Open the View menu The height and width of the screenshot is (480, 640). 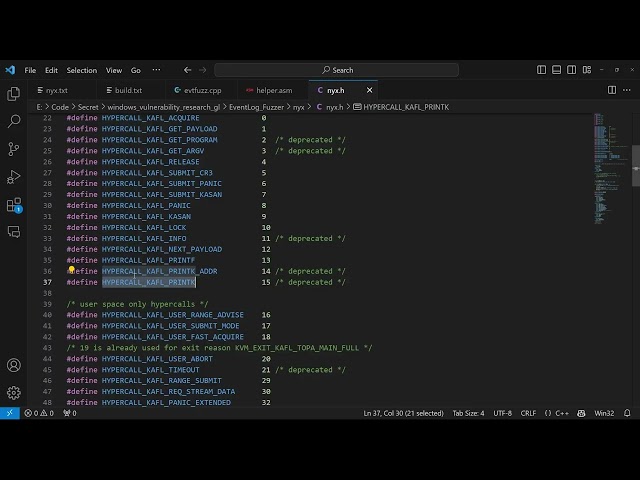click(114, 70)
